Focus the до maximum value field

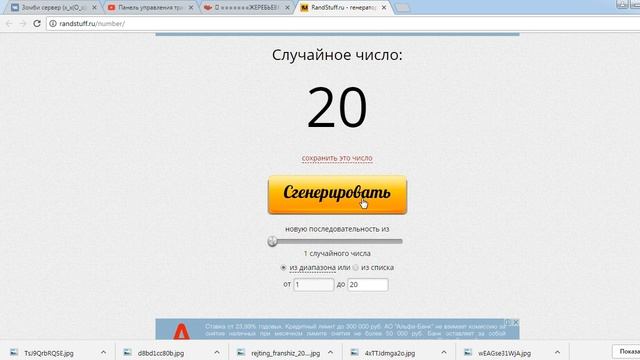(x=368, y=284)
